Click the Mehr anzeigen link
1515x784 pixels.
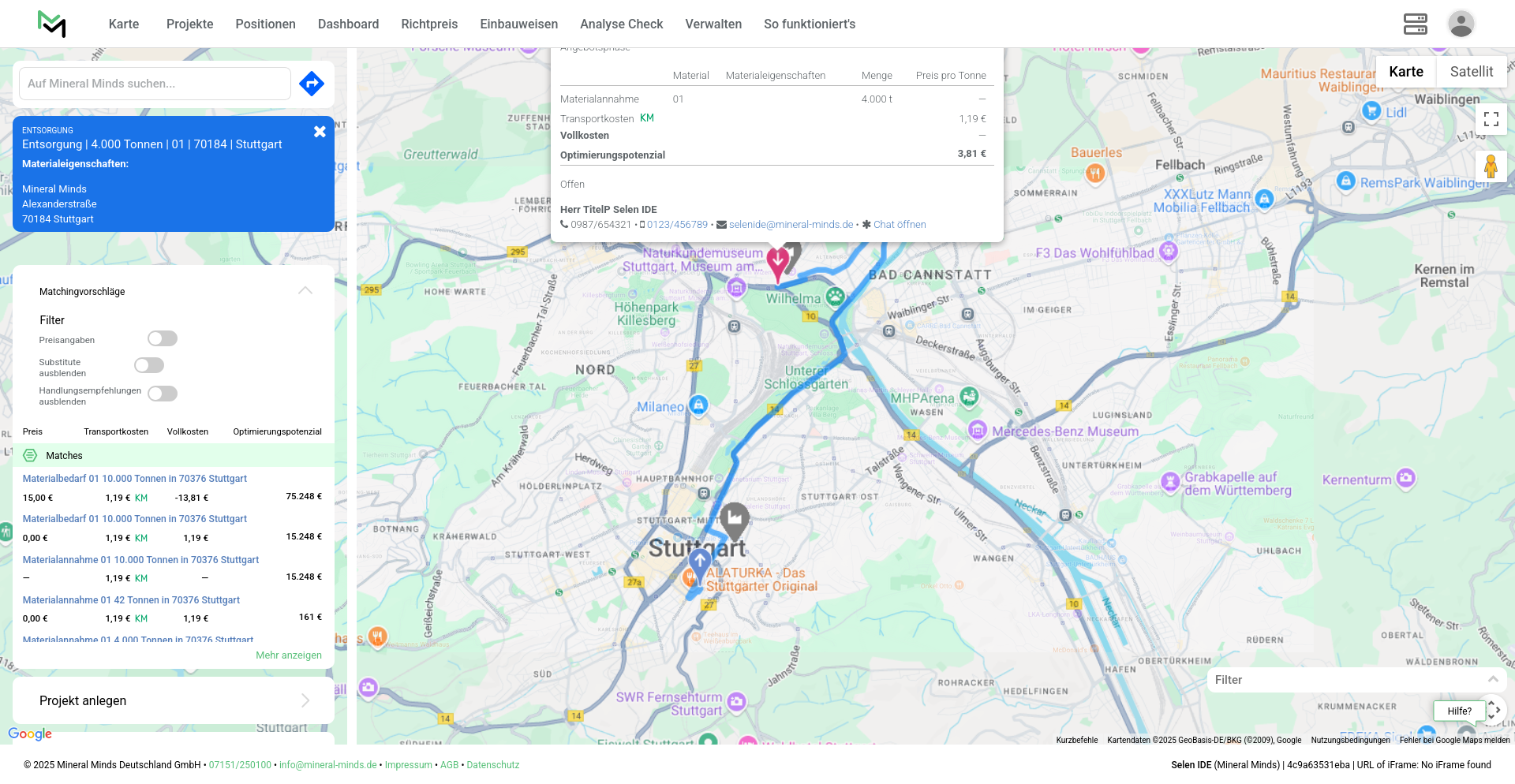tap(288, 655)
